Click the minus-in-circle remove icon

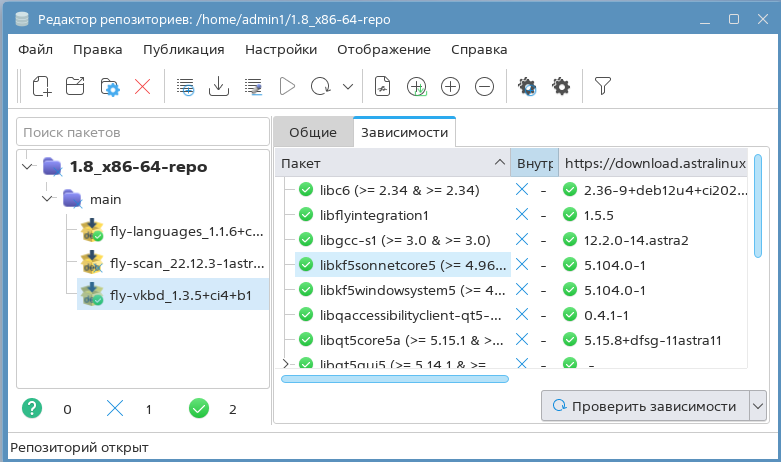(x=484, y=87)
